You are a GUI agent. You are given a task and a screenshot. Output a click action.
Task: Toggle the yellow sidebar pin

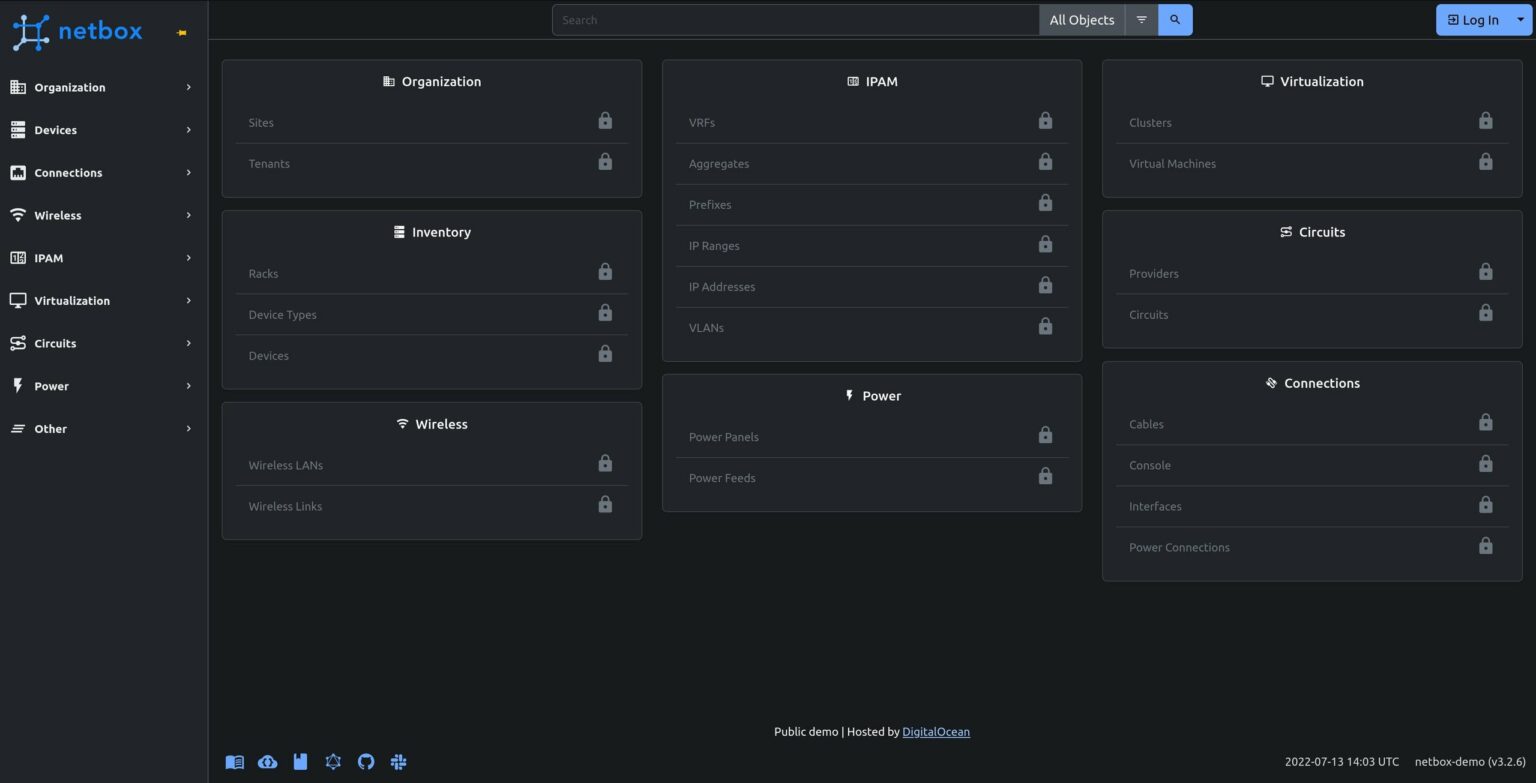click(x=182, y=33)
